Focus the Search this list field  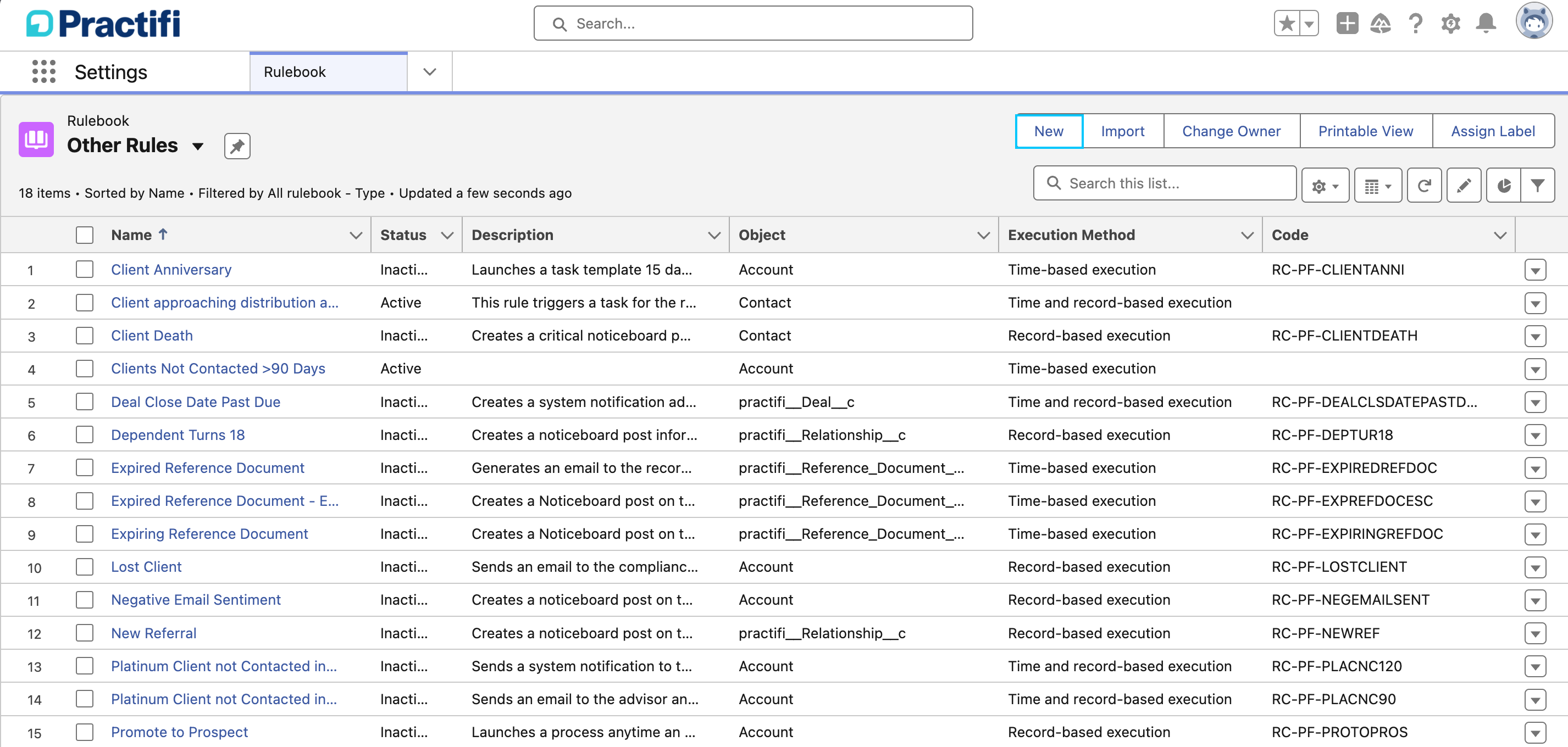click(x=1164, y=183)
